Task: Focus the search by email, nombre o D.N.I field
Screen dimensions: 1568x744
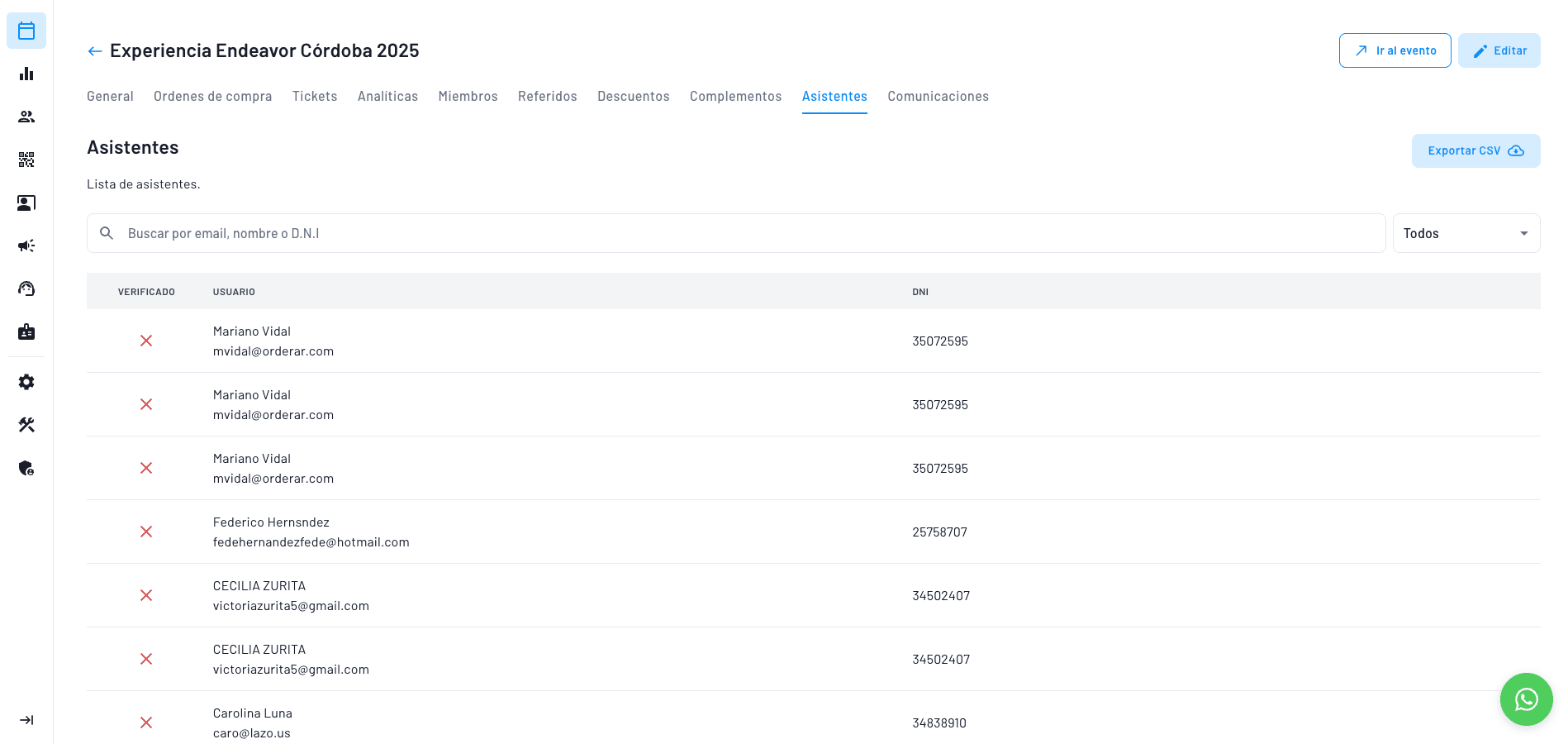Action: point(736,233)
